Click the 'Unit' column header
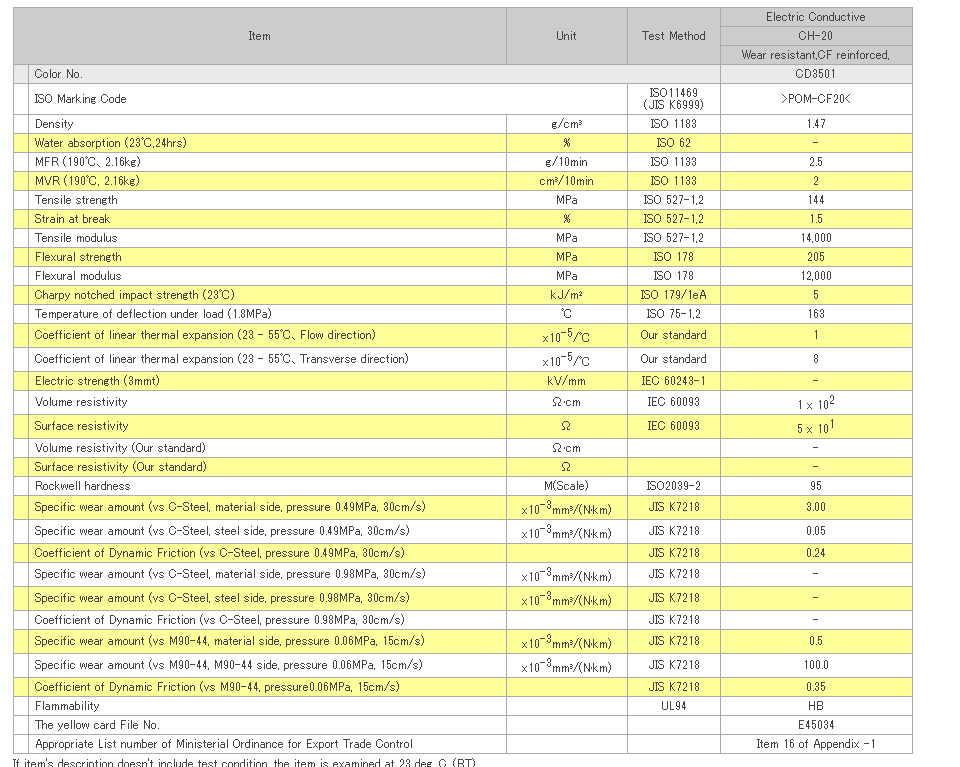Viewport: 960px width, 767px height. [566, 36]
